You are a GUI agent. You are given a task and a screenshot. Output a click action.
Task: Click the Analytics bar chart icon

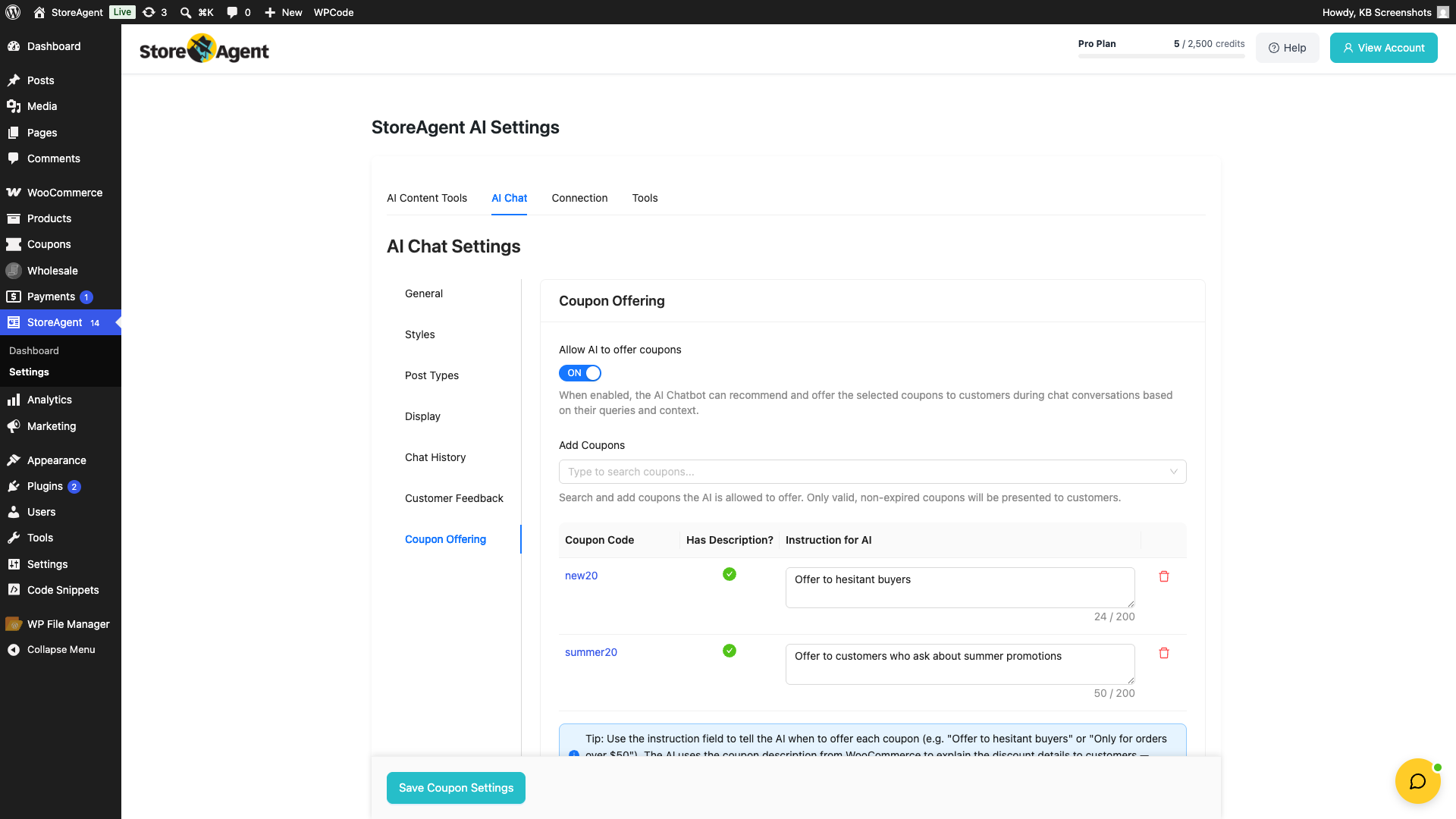click(14, 400)
